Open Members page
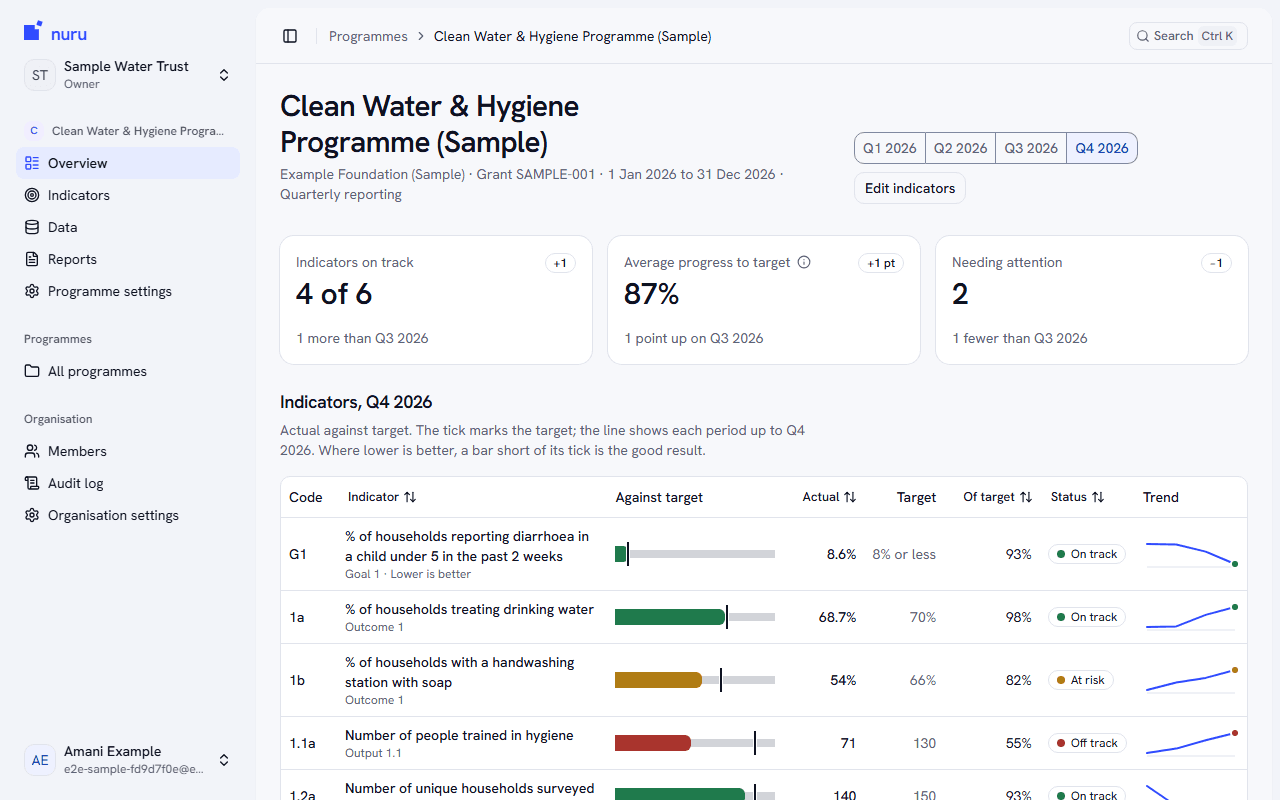1280x800 pixels. click(128, 451)
